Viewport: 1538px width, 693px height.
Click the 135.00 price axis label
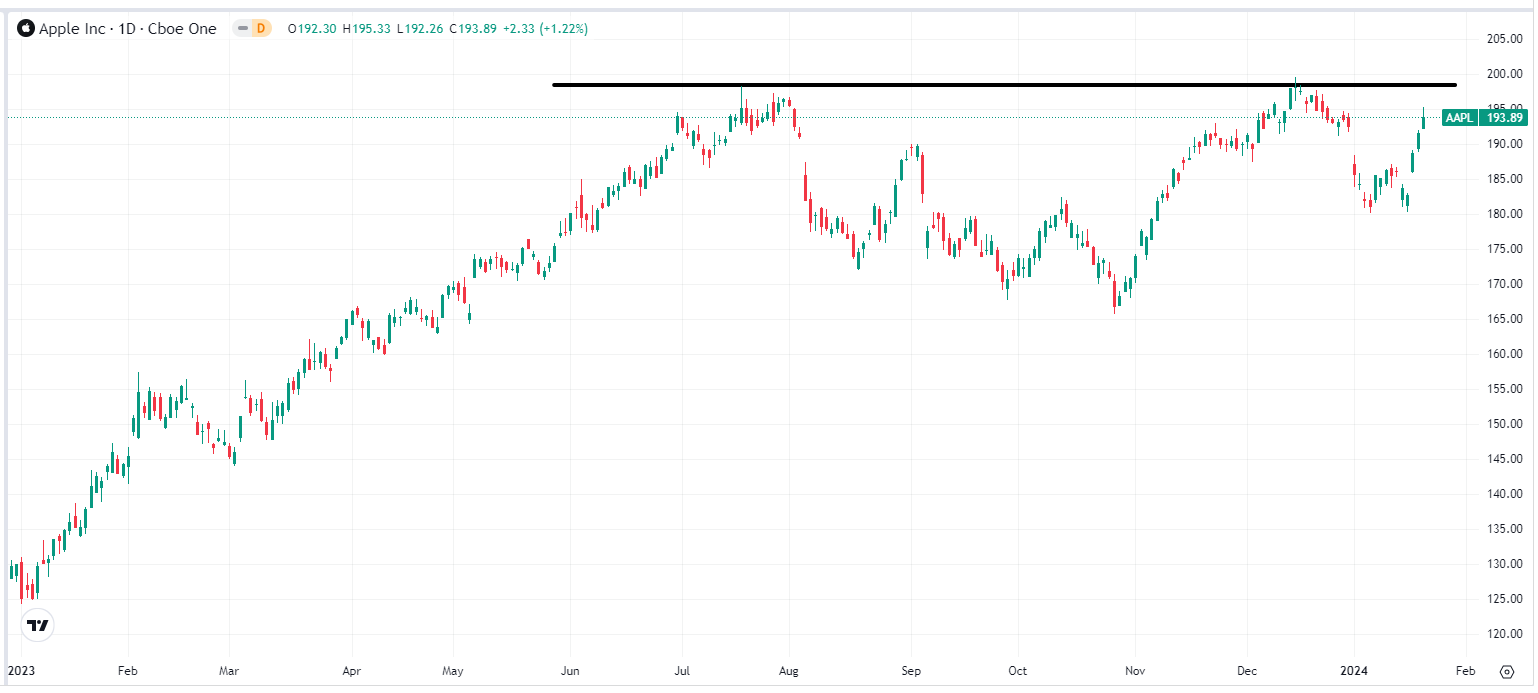point(1504,529)
